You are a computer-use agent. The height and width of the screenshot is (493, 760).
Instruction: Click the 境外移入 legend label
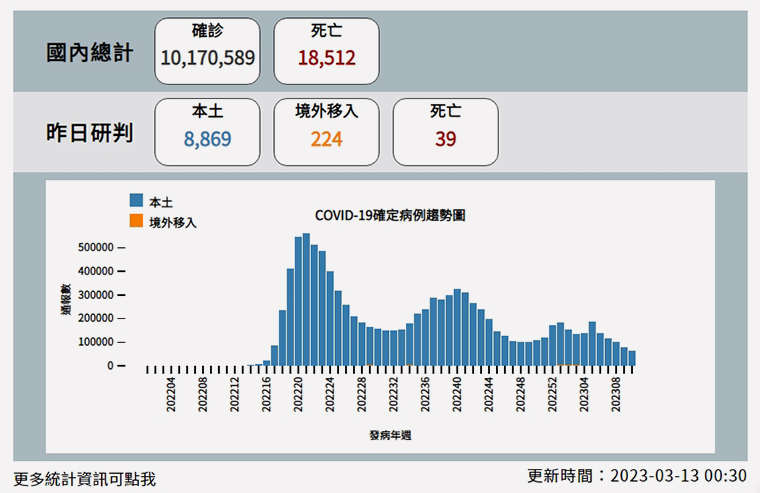coord(173,223)
